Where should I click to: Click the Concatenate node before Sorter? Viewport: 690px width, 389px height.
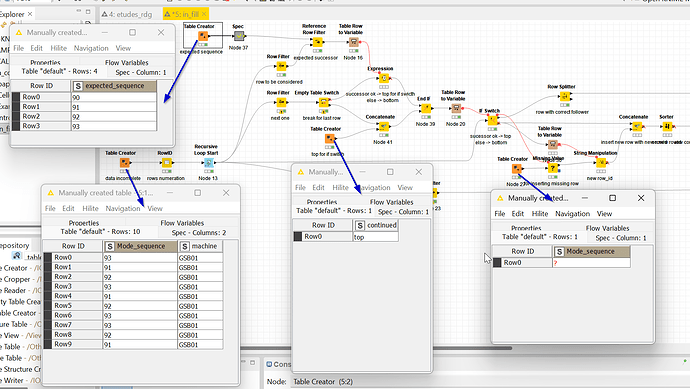[637, 126]
